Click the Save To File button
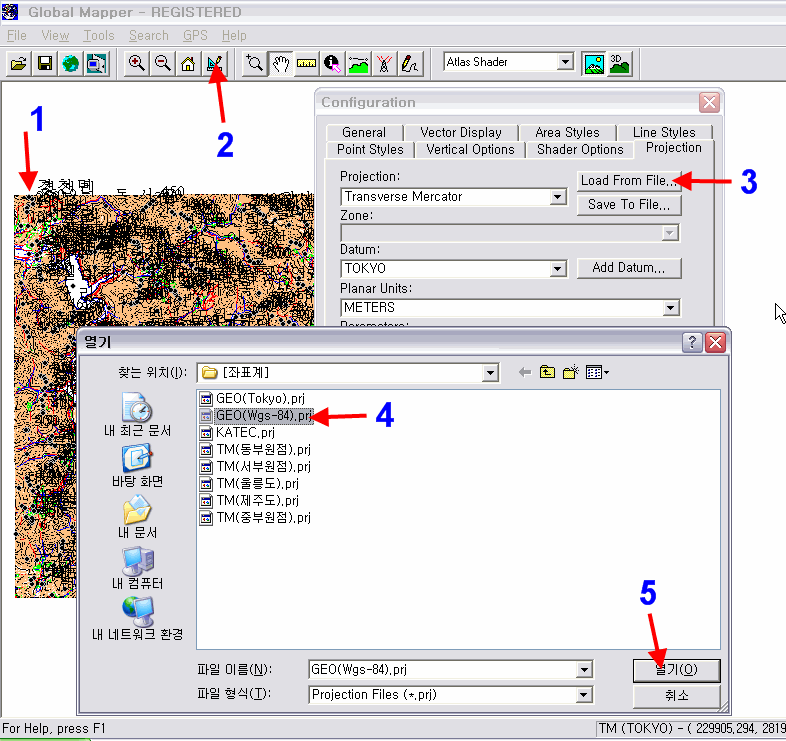The width and height of the screenshot is (786, 741). pos(629,205)
